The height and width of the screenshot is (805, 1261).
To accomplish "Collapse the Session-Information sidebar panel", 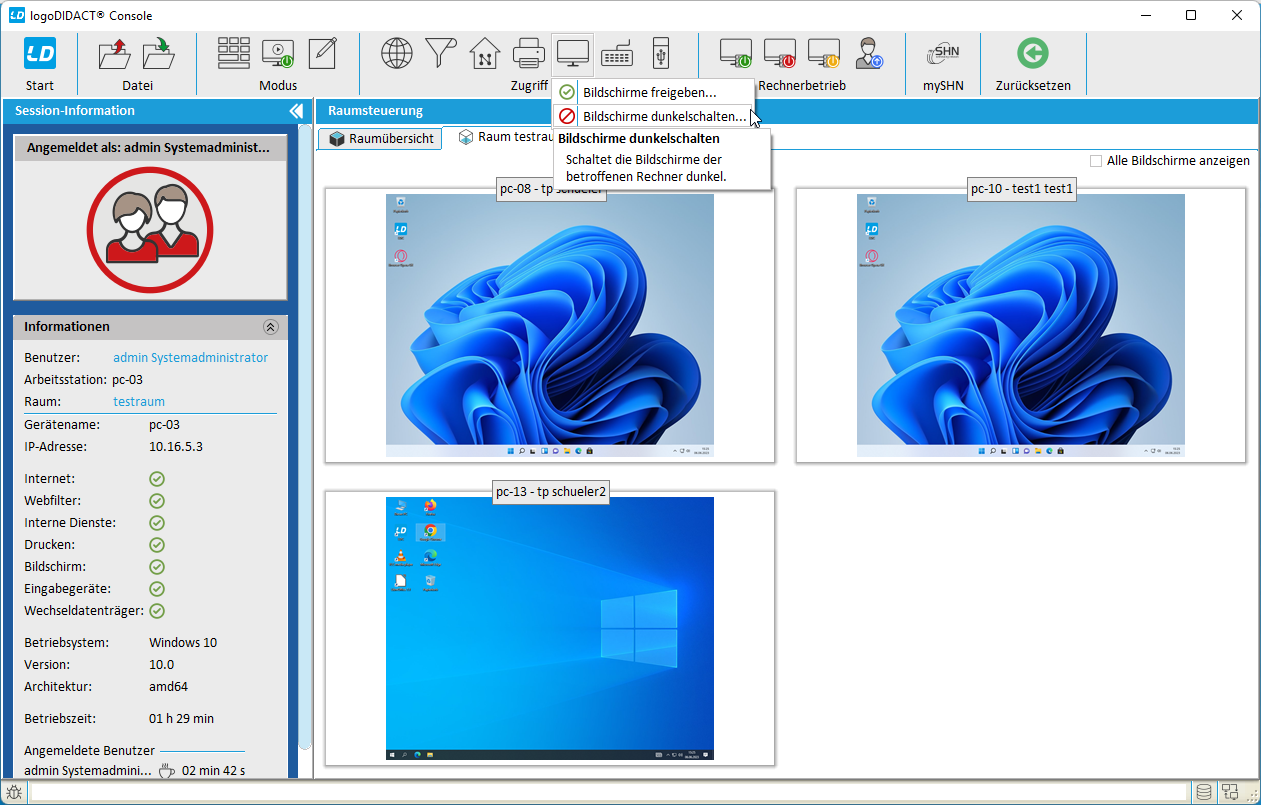I will click(296, 111).
